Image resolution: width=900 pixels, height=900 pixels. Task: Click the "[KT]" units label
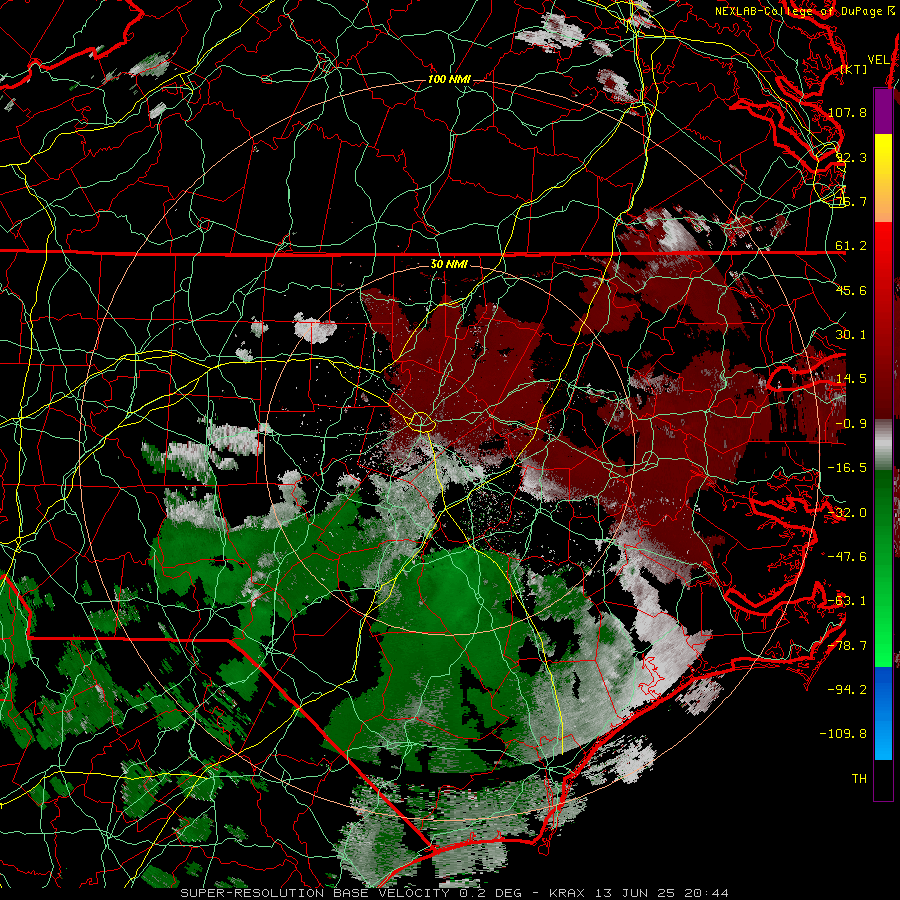854,69
